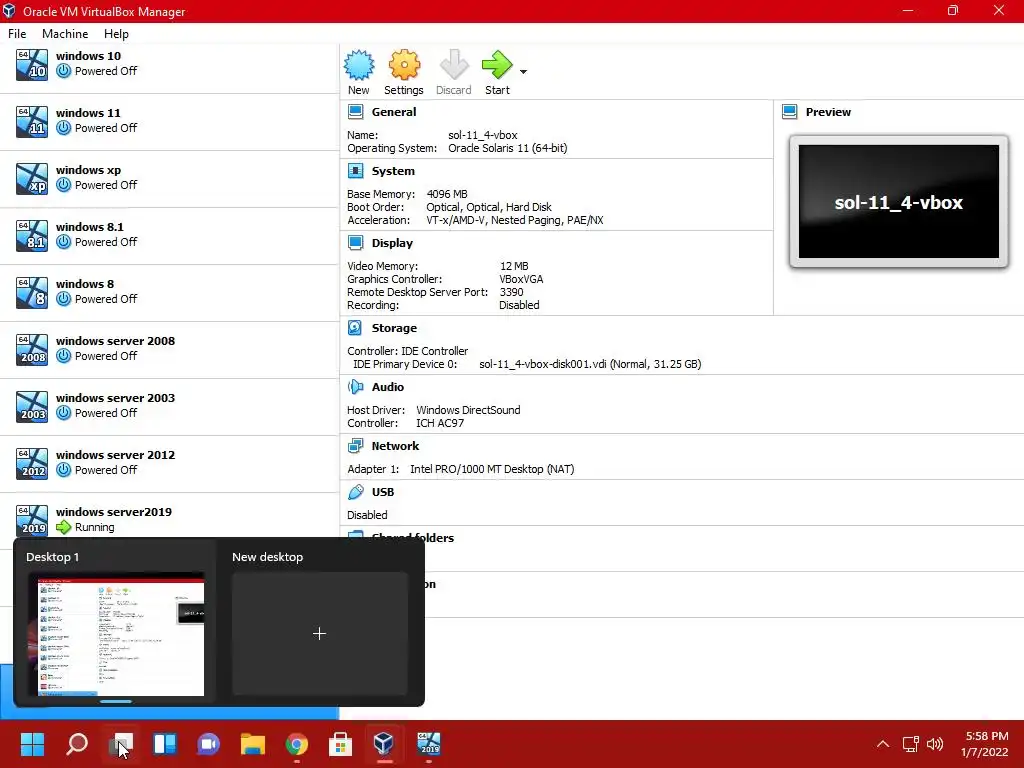Click the Windows Start button

click(x=32, y=744)
